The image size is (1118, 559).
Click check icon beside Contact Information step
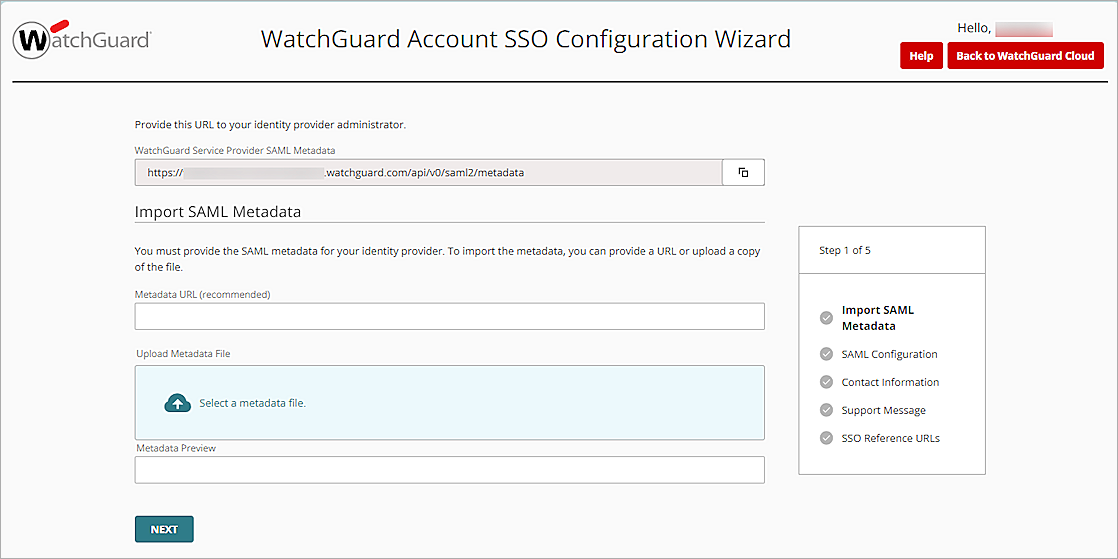(x=826, y=382)
